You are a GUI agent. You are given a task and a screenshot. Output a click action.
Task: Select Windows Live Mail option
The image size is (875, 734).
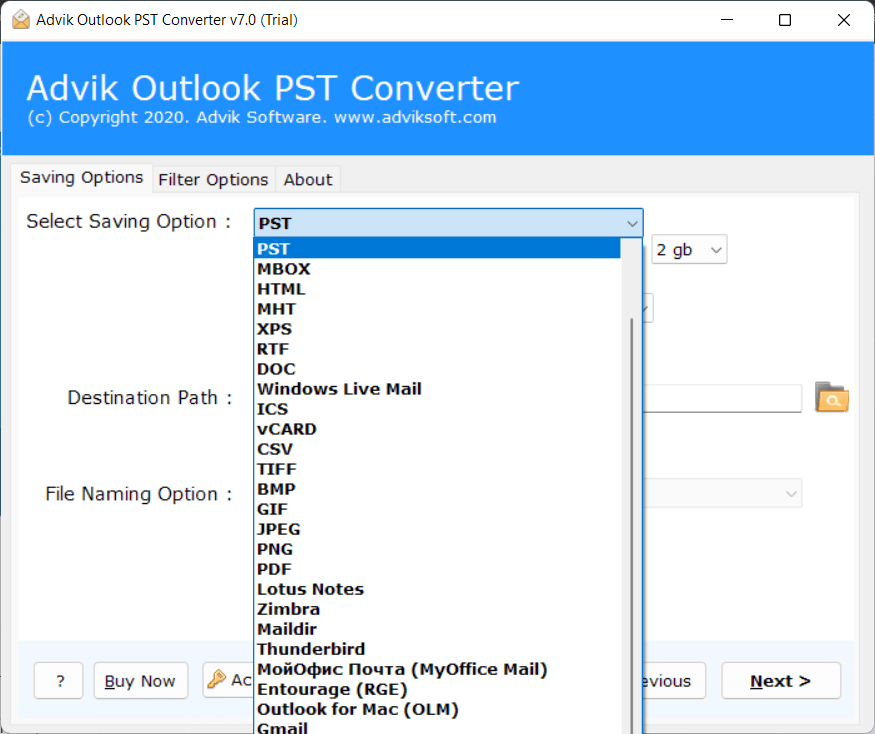point(437,388)
